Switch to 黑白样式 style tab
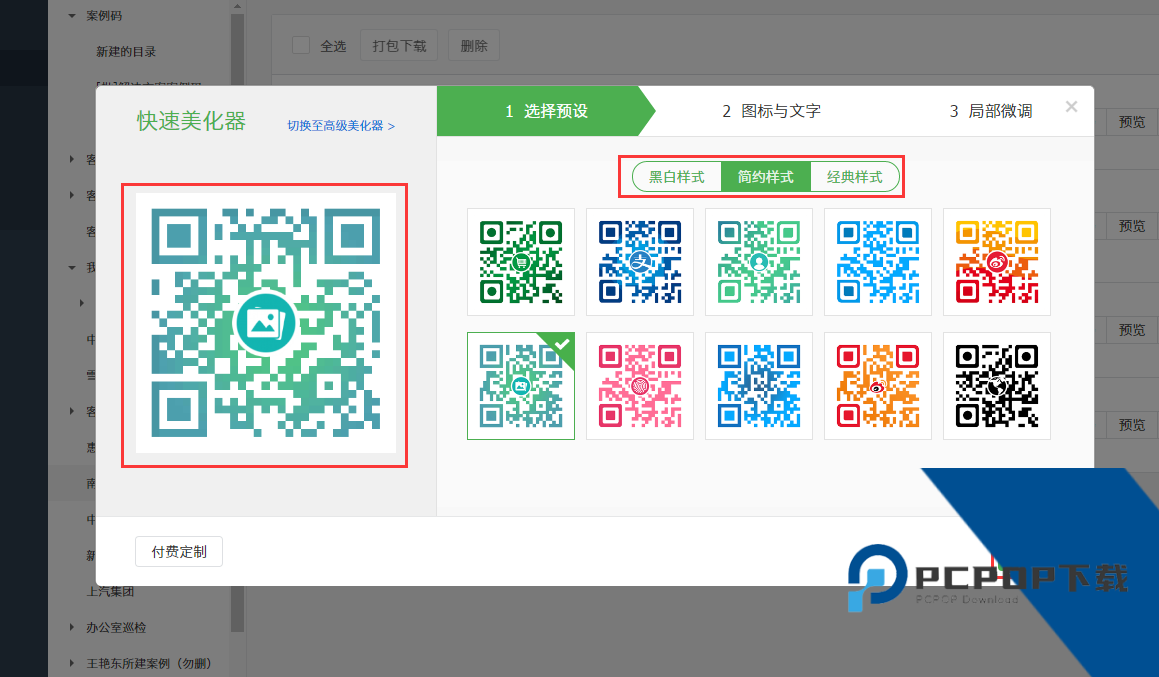 pos(676,177)
